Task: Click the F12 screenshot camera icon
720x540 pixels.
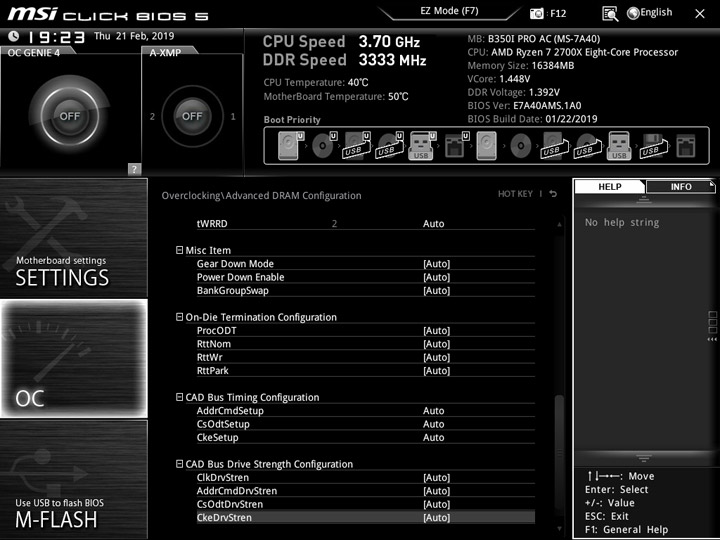Action: tap(536, 14)
